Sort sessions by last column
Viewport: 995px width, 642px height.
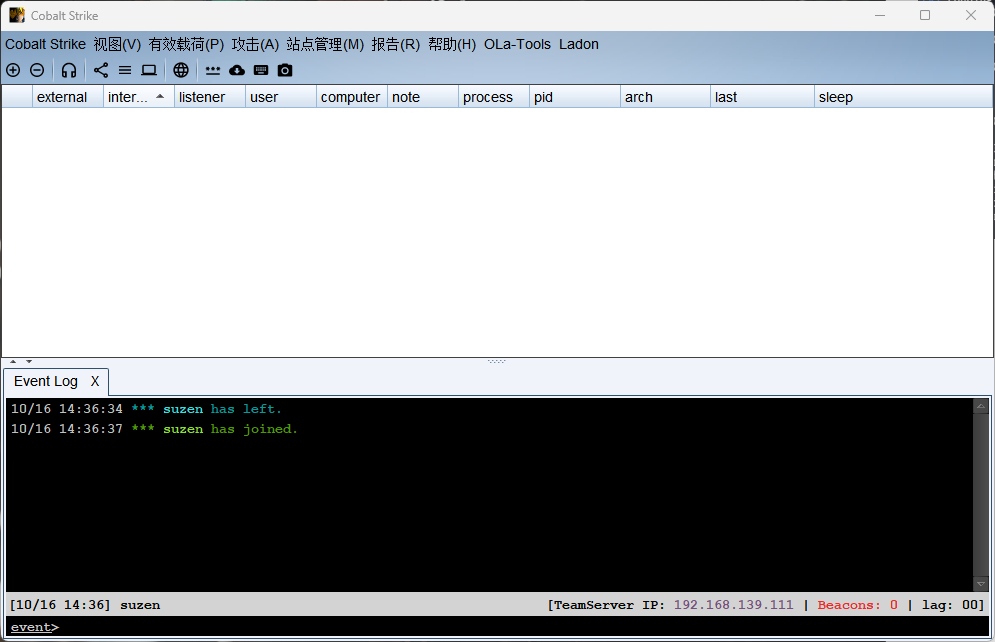click(763, 97)
